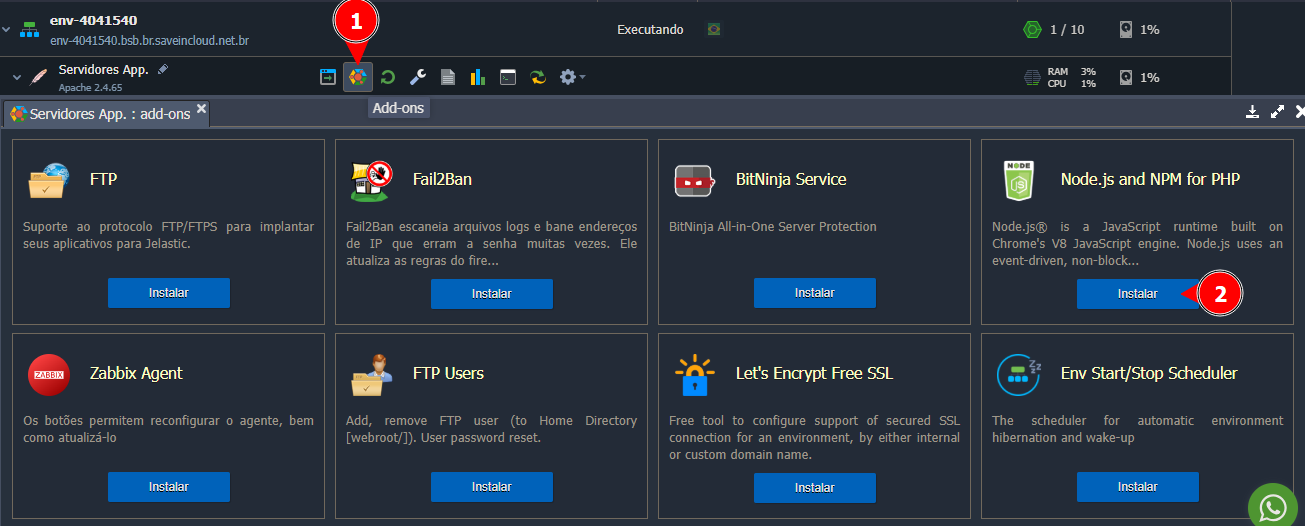Open the log file document icon

point(448,77)
